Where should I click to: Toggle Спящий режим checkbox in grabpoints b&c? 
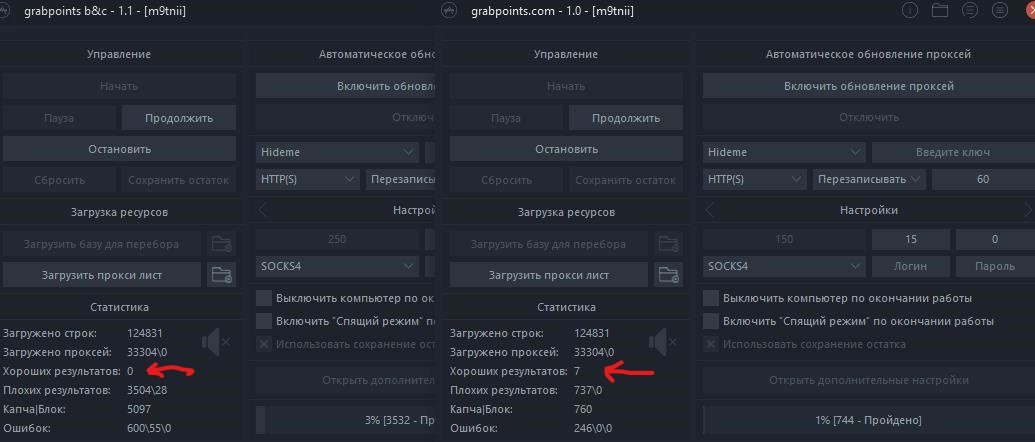264,321
